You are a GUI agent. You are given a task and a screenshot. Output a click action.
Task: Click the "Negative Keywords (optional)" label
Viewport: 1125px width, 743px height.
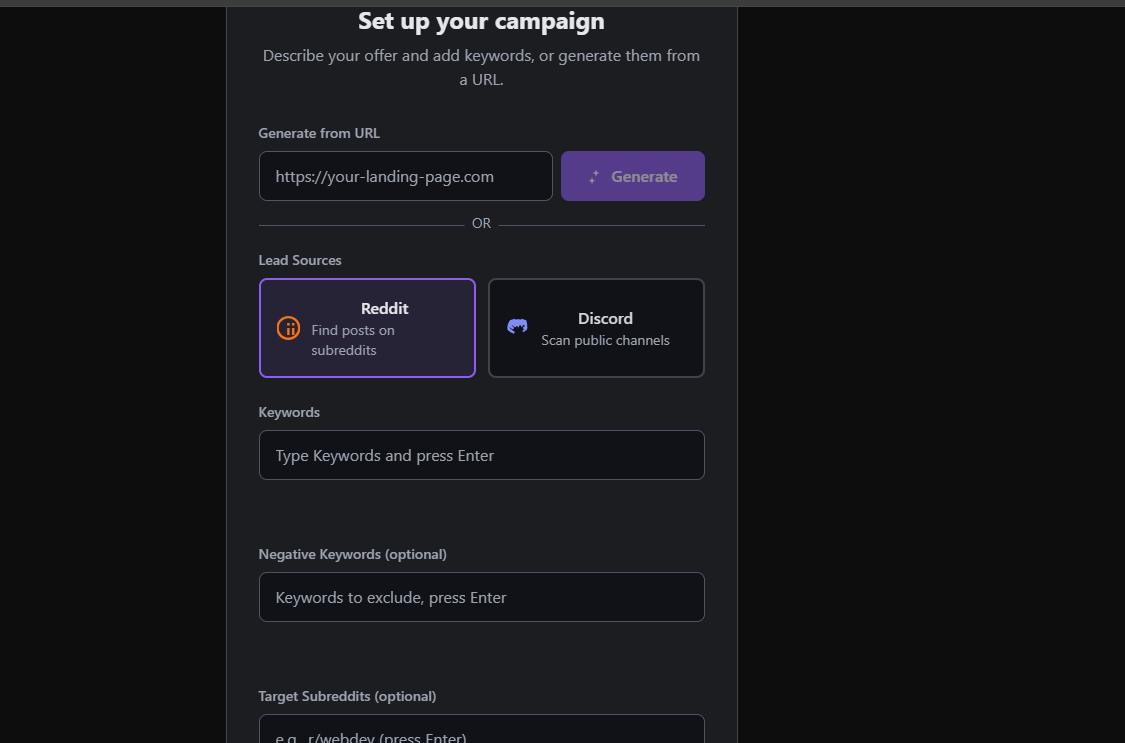coord(352,554)
